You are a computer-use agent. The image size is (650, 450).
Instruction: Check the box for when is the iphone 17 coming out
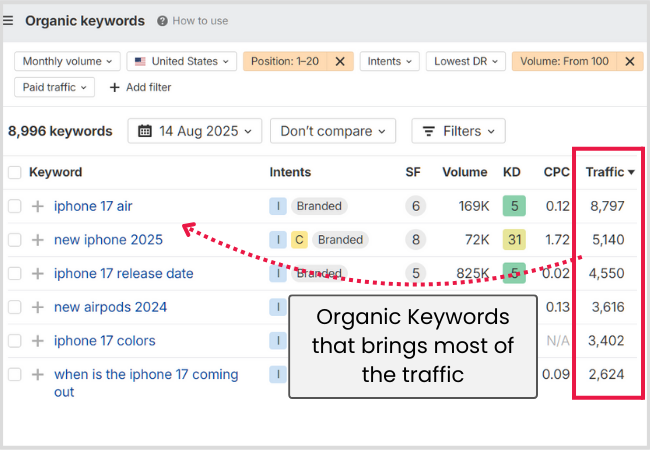15,374
